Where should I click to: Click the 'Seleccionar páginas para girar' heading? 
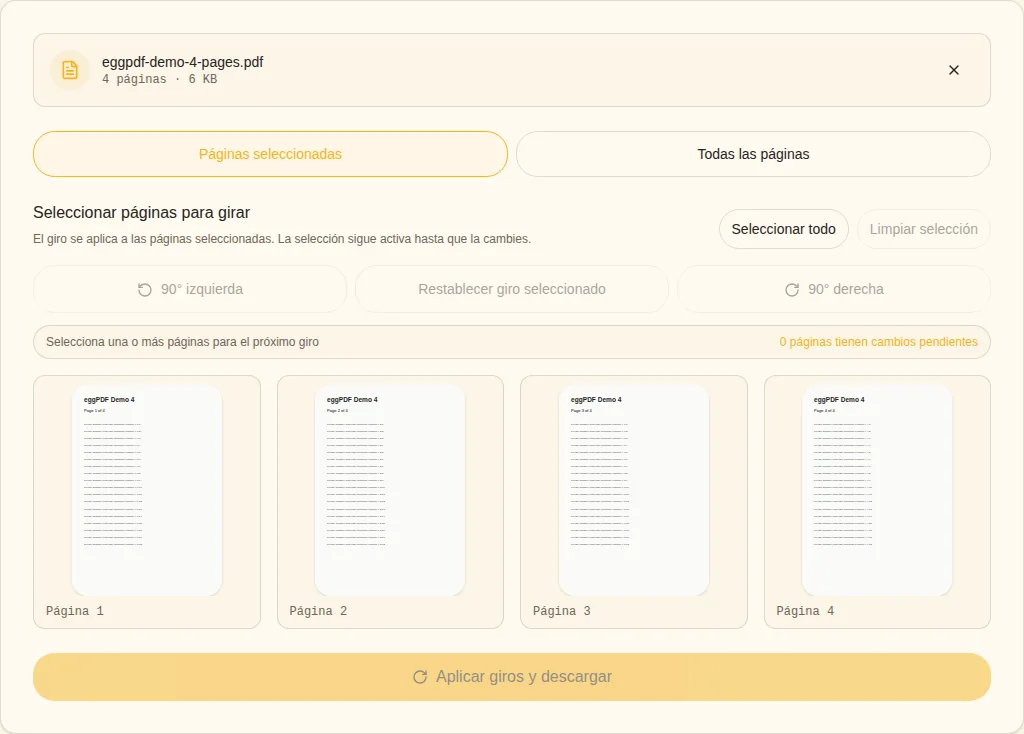coord(142,212)
